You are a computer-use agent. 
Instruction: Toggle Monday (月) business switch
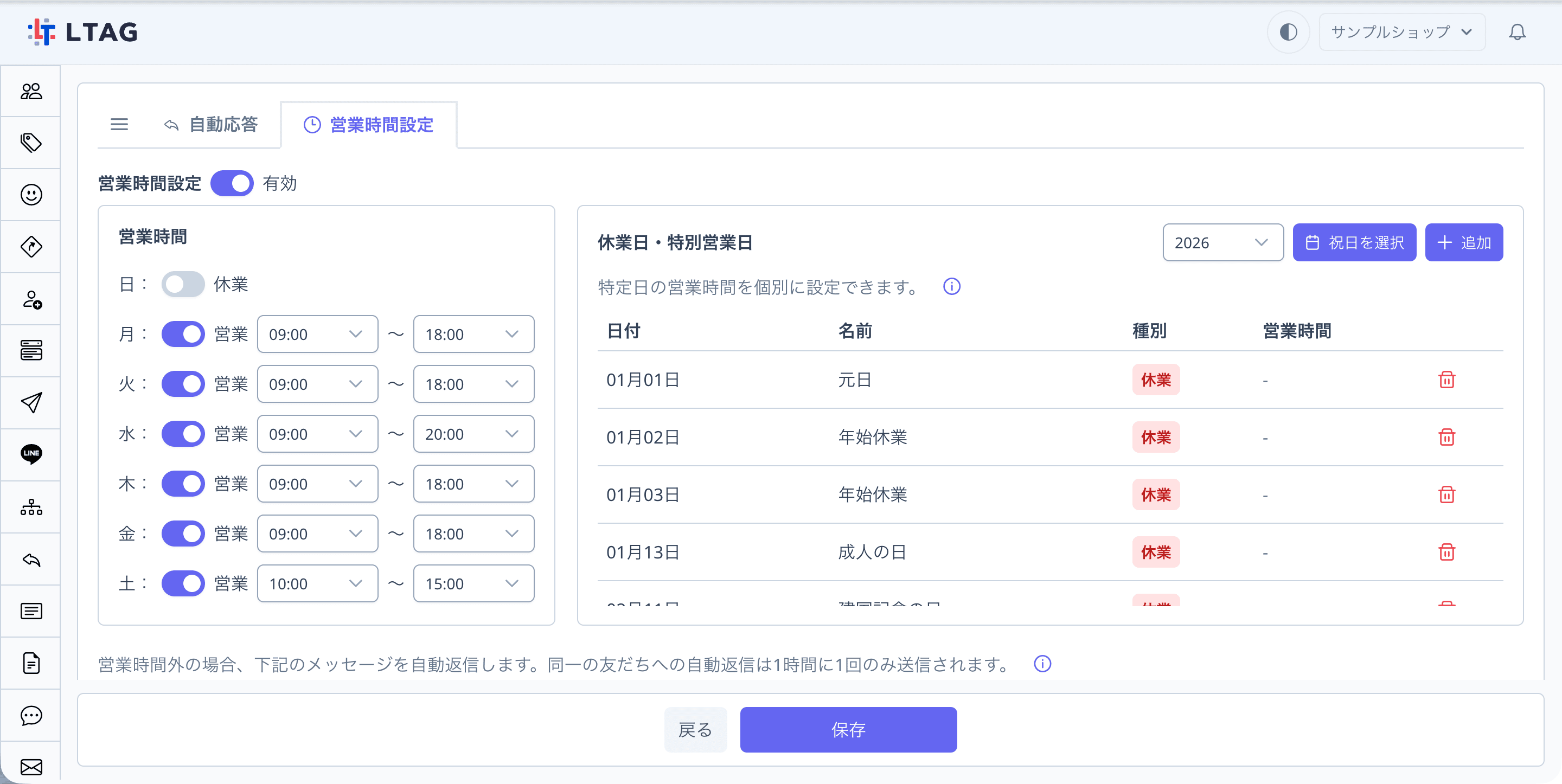point(183,333)
